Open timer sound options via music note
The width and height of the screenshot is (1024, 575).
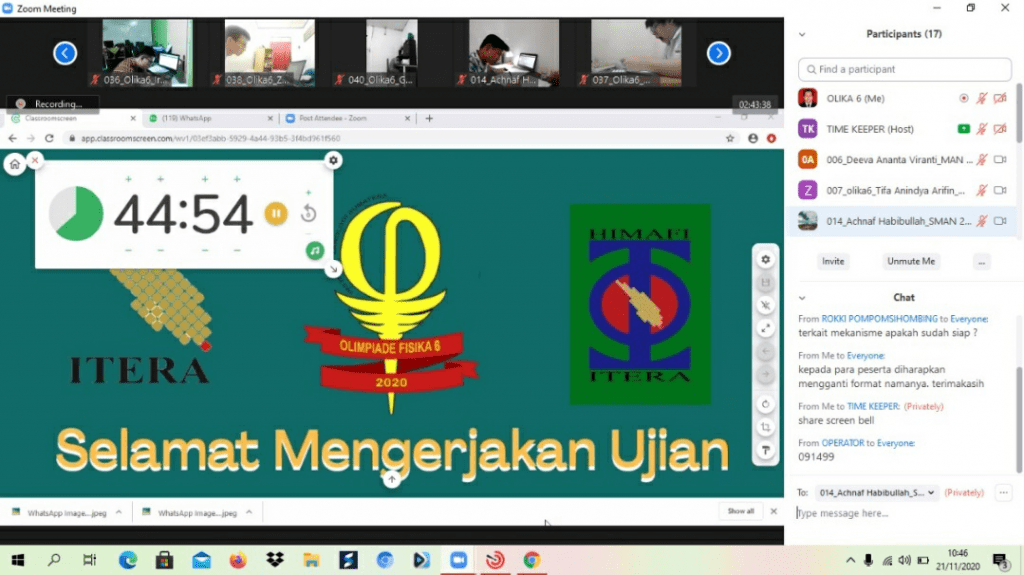click(315, 250)
